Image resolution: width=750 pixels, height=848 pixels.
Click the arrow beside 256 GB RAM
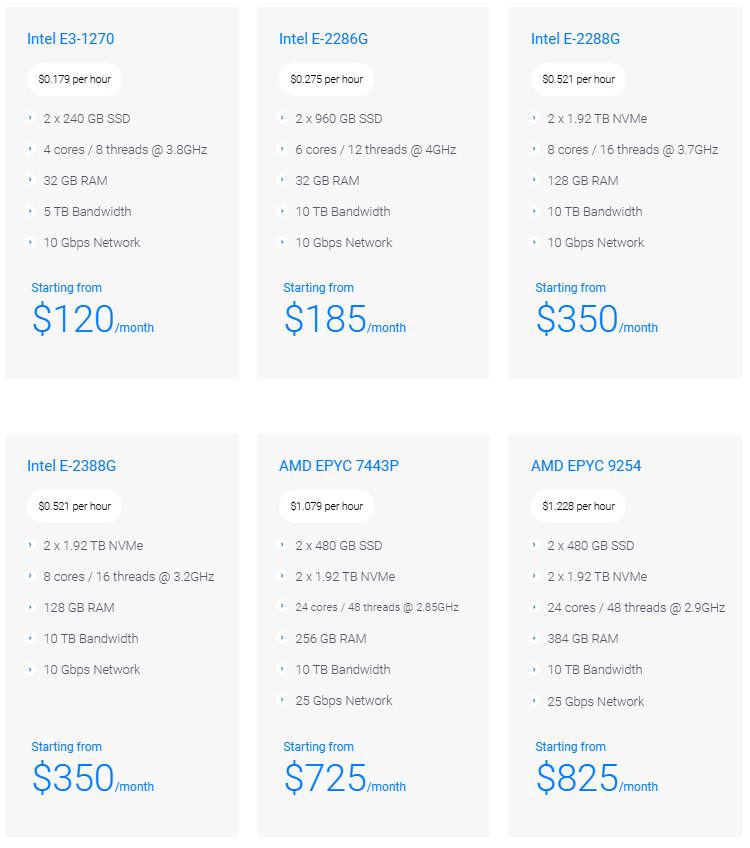click(x=284, y=638)
